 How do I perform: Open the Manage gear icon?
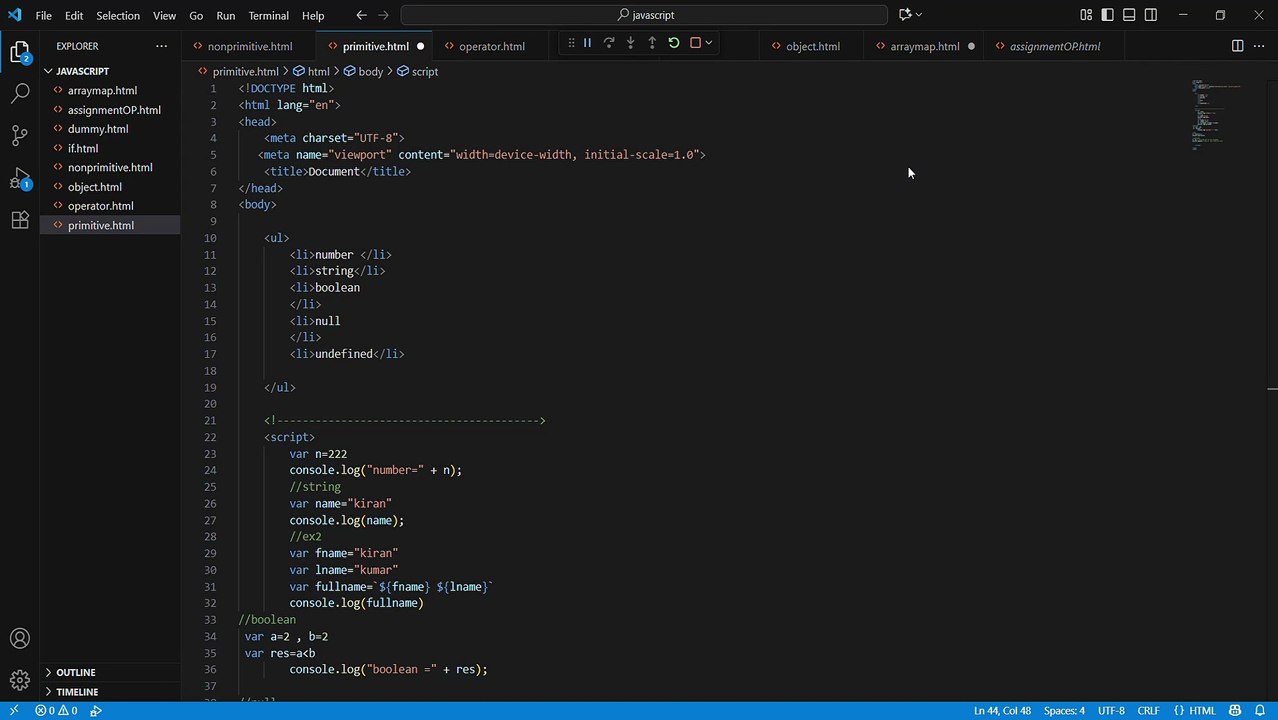point(20,681)
